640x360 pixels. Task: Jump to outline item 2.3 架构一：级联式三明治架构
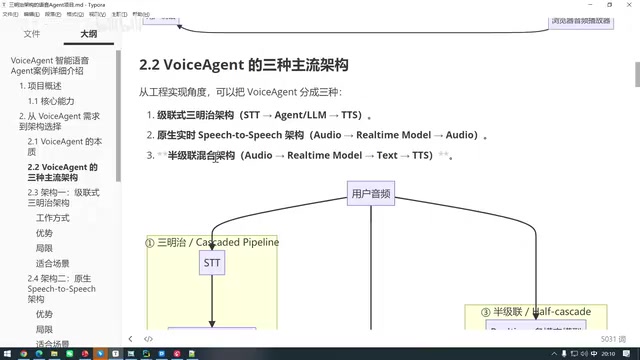63,198
